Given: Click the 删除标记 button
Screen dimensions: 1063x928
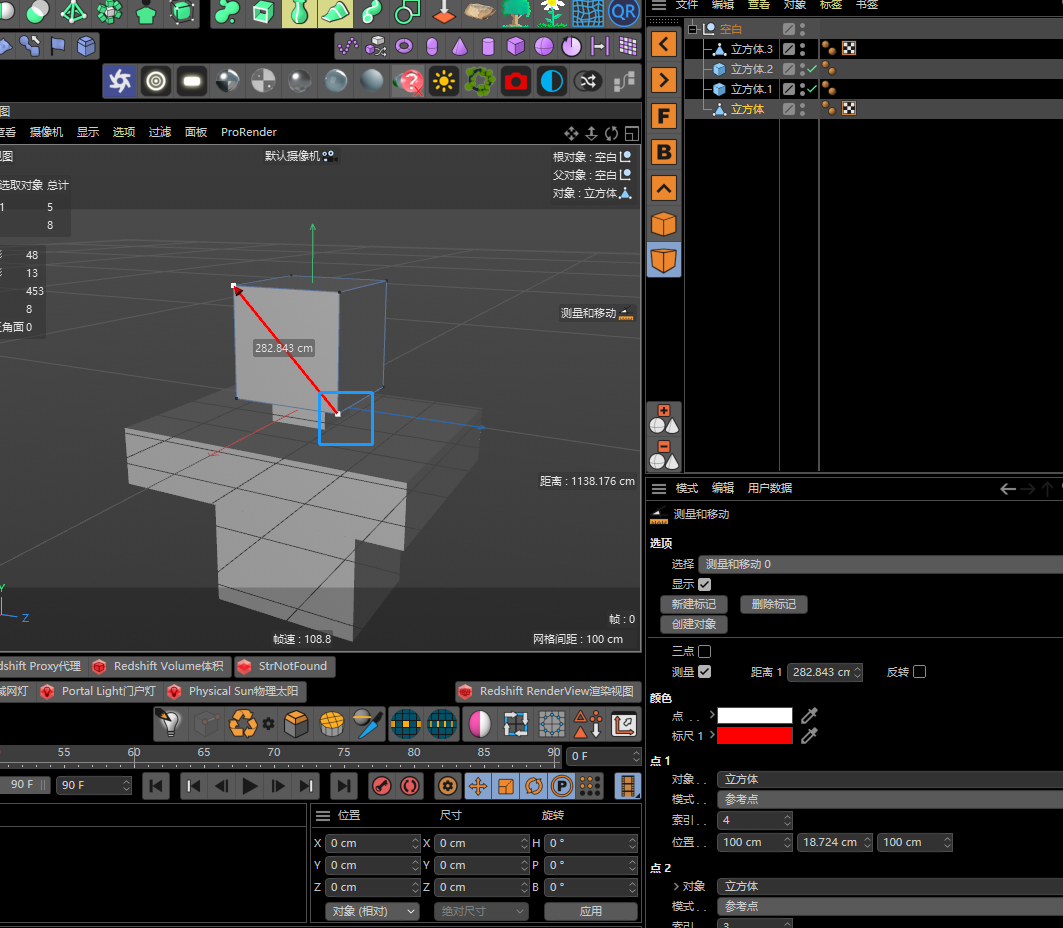Looking at the screenshot, I should 774,604.
